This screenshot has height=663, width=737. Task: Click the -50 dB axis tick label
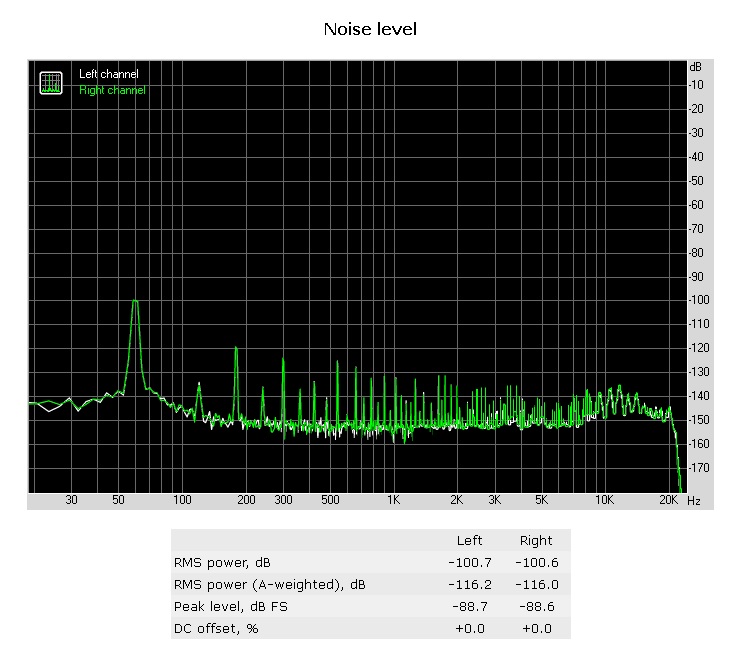[696, 181]
